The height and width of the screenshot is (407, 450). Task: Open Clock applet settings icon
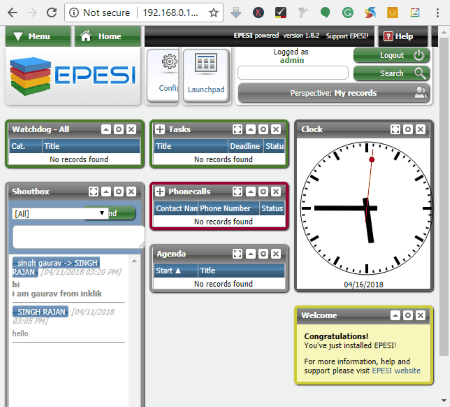coord(408,129)
